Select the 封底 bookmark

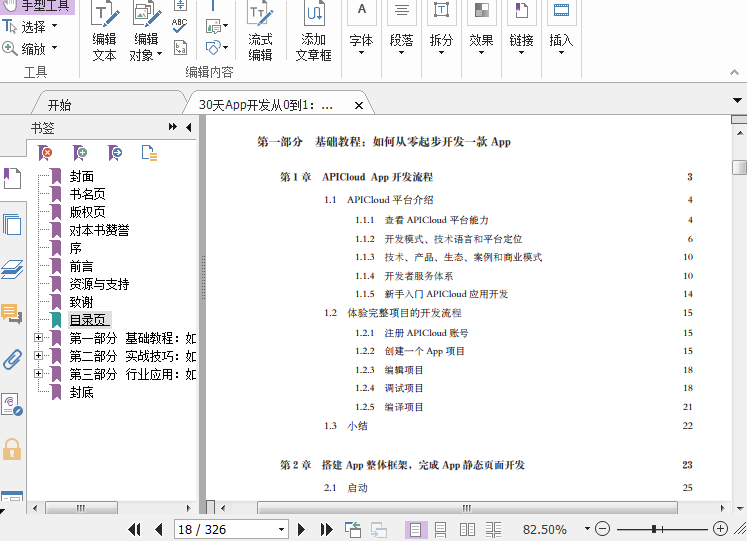pos(81,392)
